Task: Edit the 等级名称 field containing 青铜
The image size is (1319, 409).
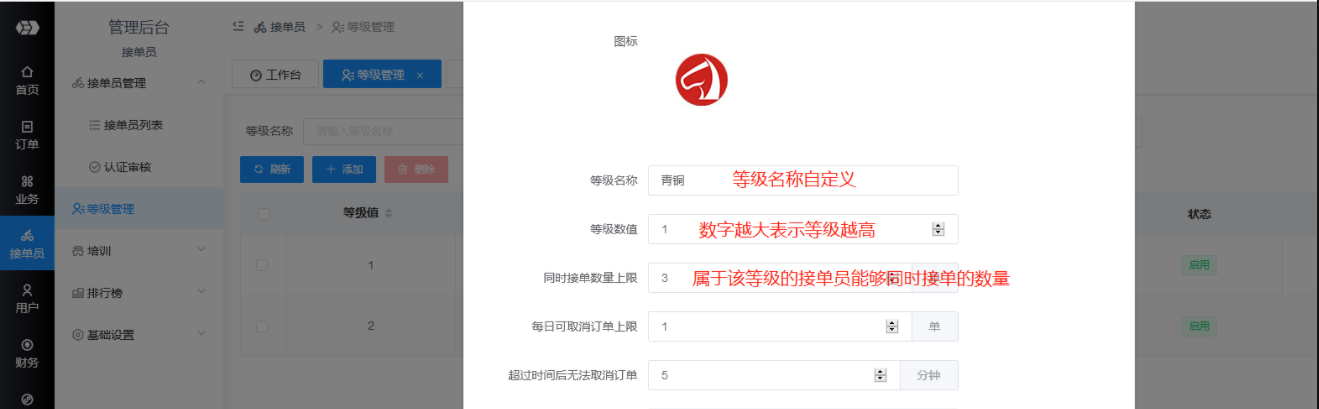Action: click(x=803, y=180)
